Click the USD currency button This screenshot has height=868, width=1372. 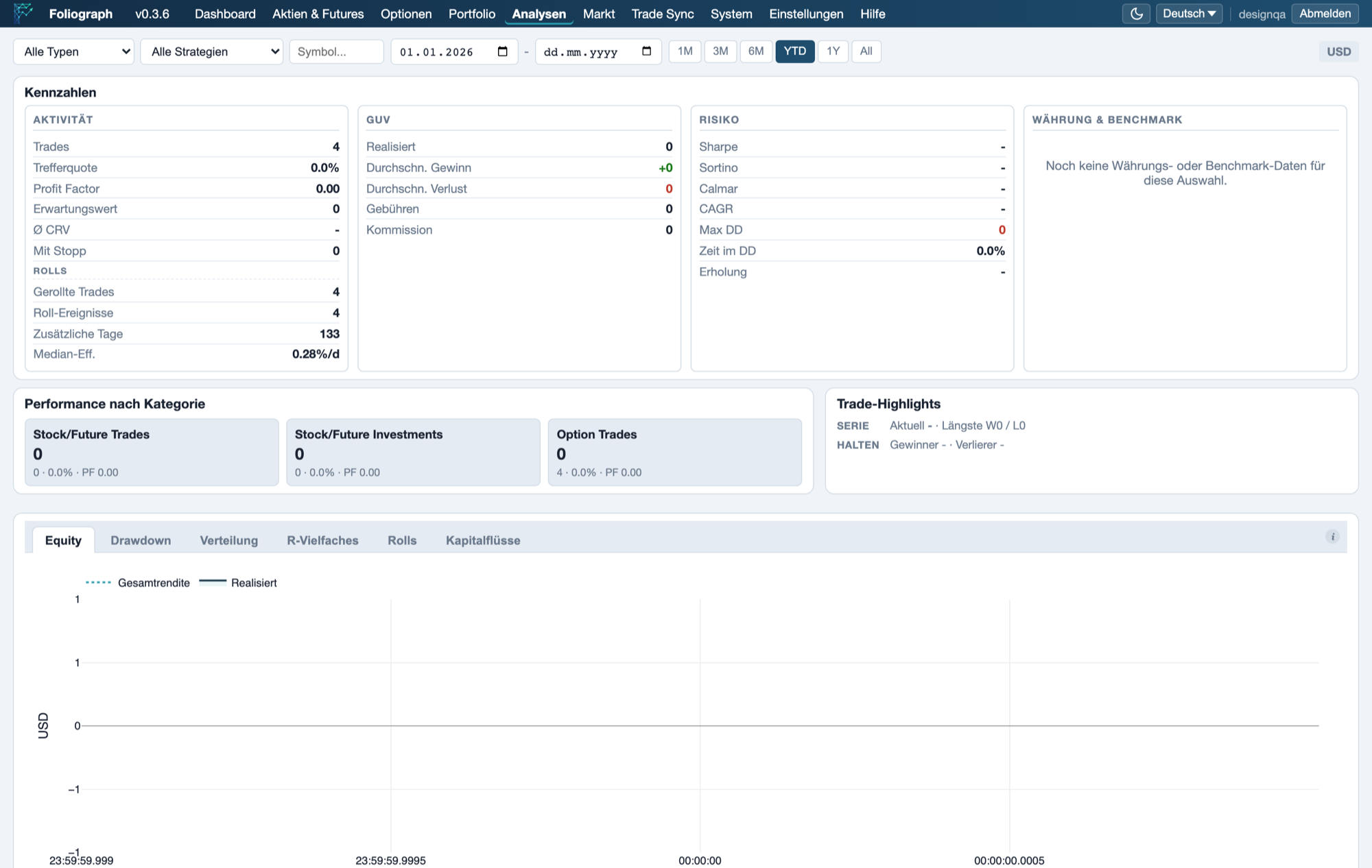tap(1338, 51)
